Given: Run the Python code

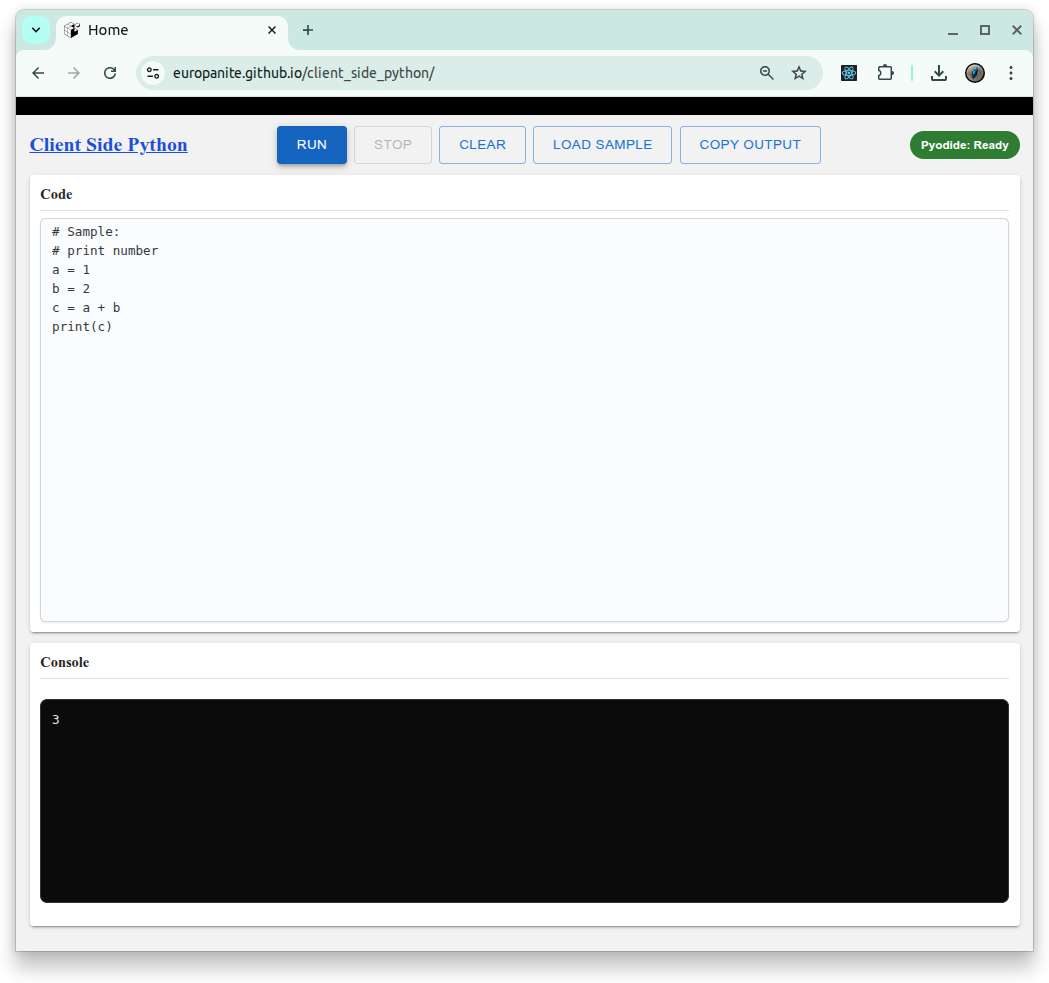Looking at the screenshot, I should pyautogui.click(x=312, y=145).
